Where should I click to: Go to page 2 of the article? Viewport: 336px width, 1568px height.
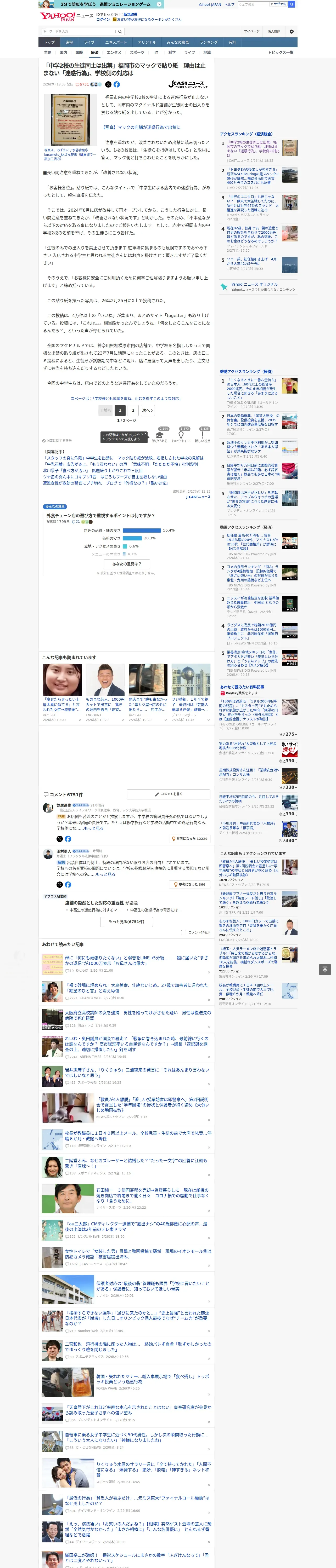click(x=133, y=410)
